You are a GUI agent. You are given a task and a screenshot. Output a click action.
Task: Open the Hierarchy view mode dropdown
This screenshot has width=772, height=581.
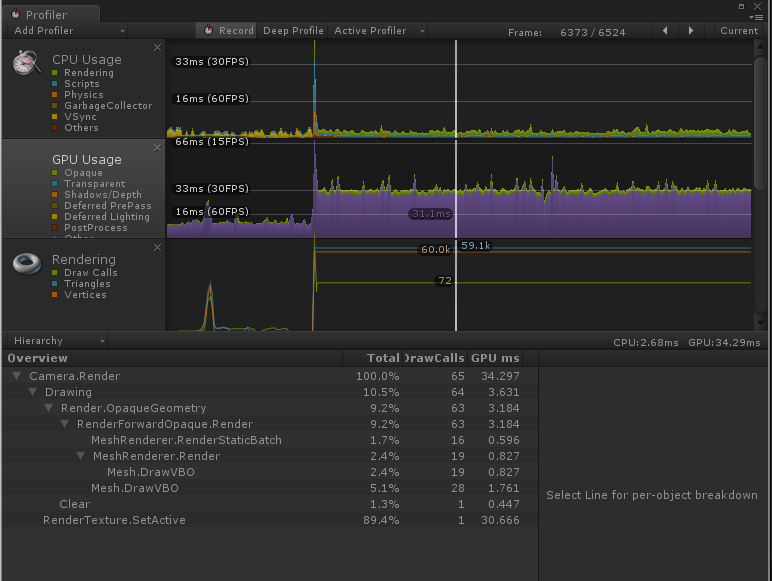57,341
